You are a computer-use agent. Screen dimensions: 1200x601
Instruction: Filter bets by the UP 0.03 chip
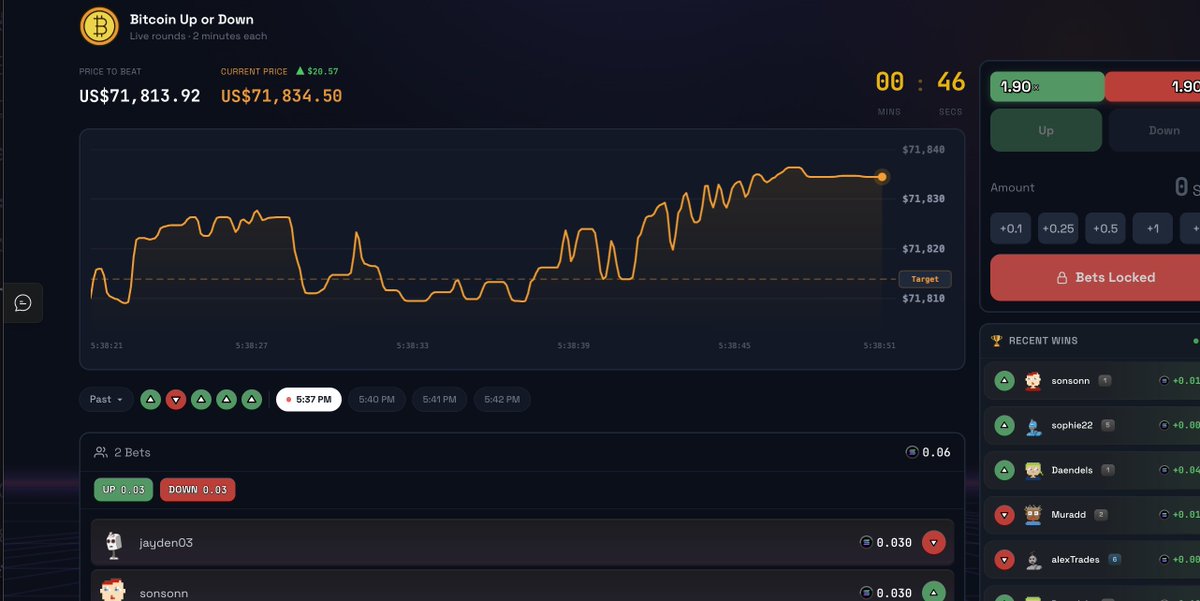point(124,490)
